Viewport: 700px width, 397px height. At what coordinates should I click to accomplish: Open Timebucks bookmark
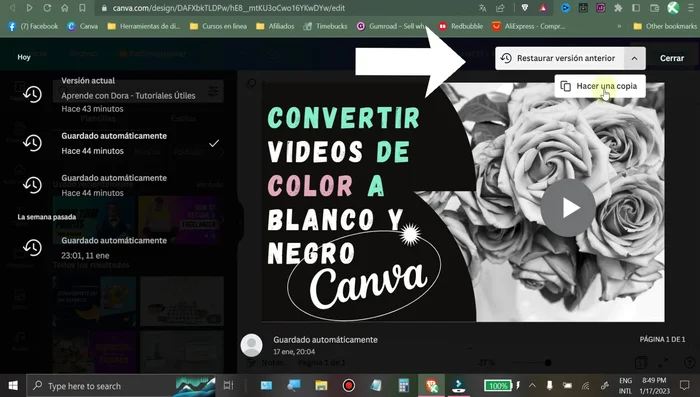click(325, 26)
